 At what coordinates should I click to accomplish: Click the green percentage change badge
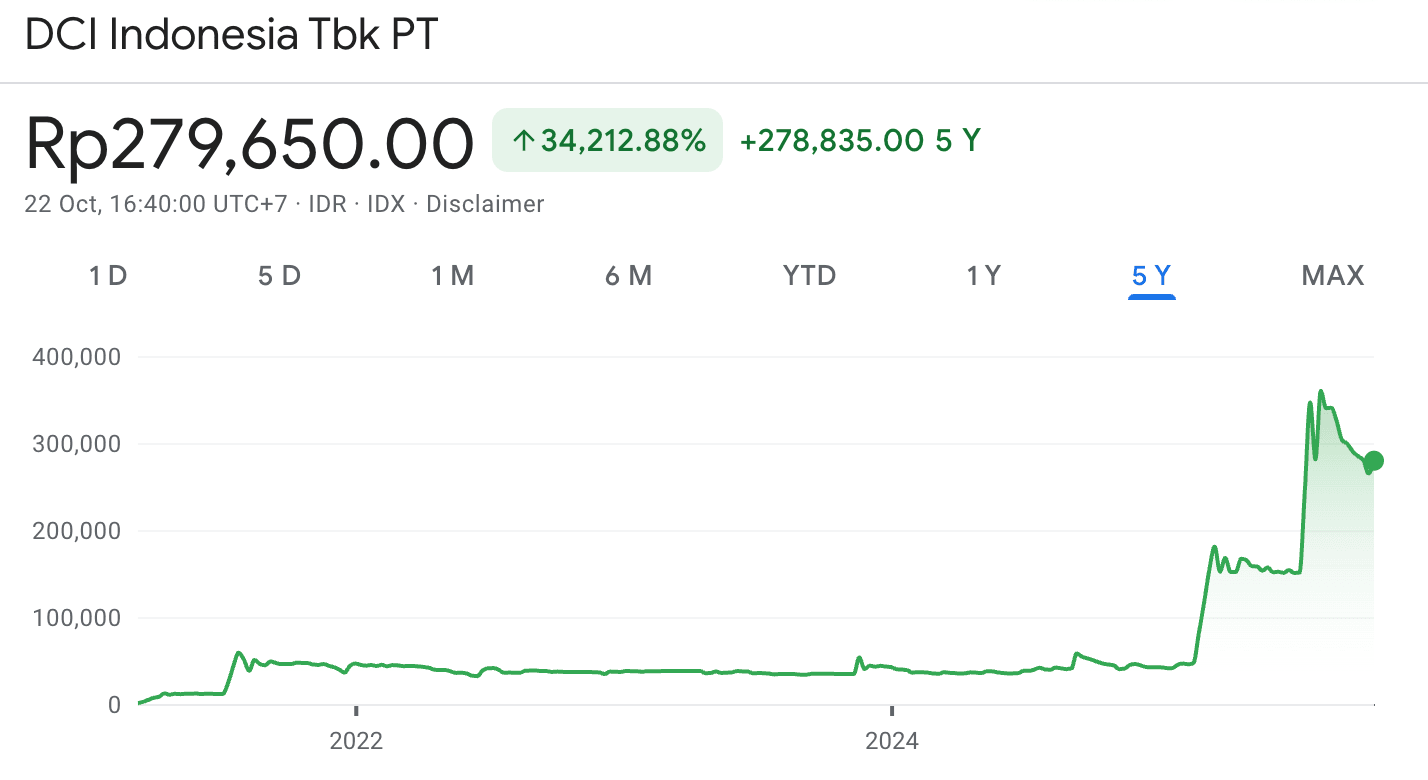click(x=607, y=140)
